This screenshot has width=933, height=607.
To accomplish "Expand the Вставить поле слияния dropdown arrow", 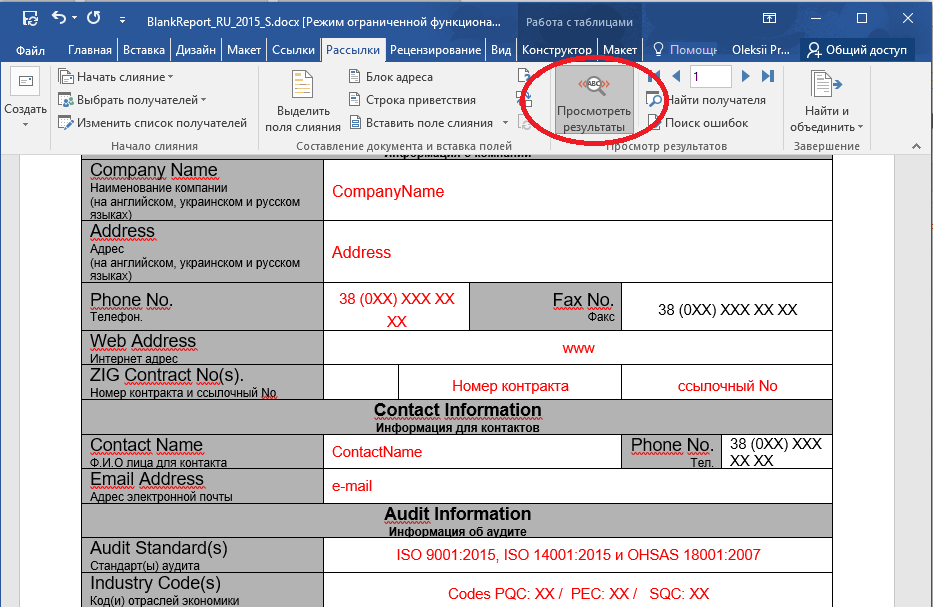I will click(505, 123).
